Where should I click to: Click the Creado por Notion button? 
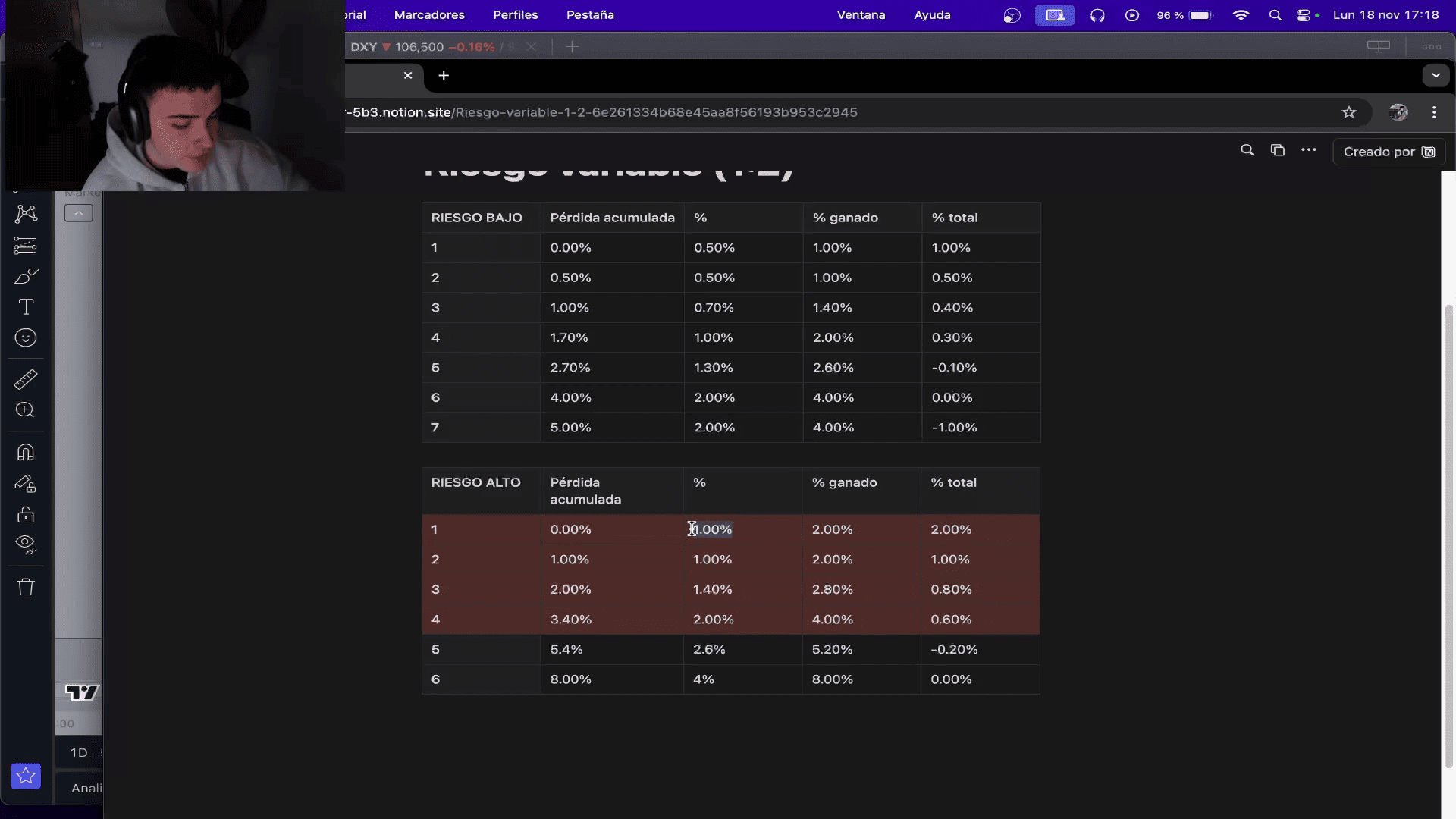click(x=1389, y=152)
